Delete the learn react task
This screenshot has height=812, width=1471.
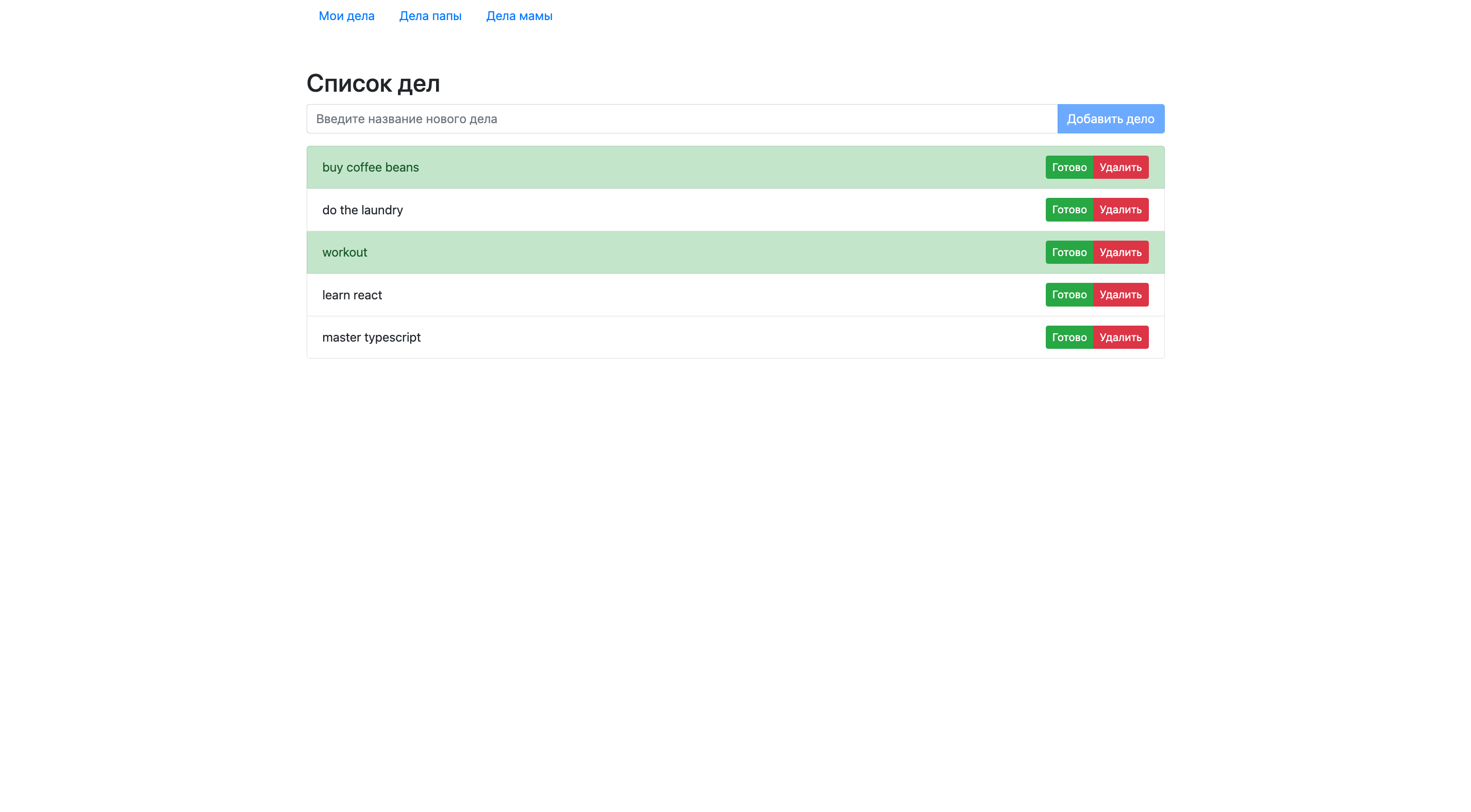tap(1121, 295)
